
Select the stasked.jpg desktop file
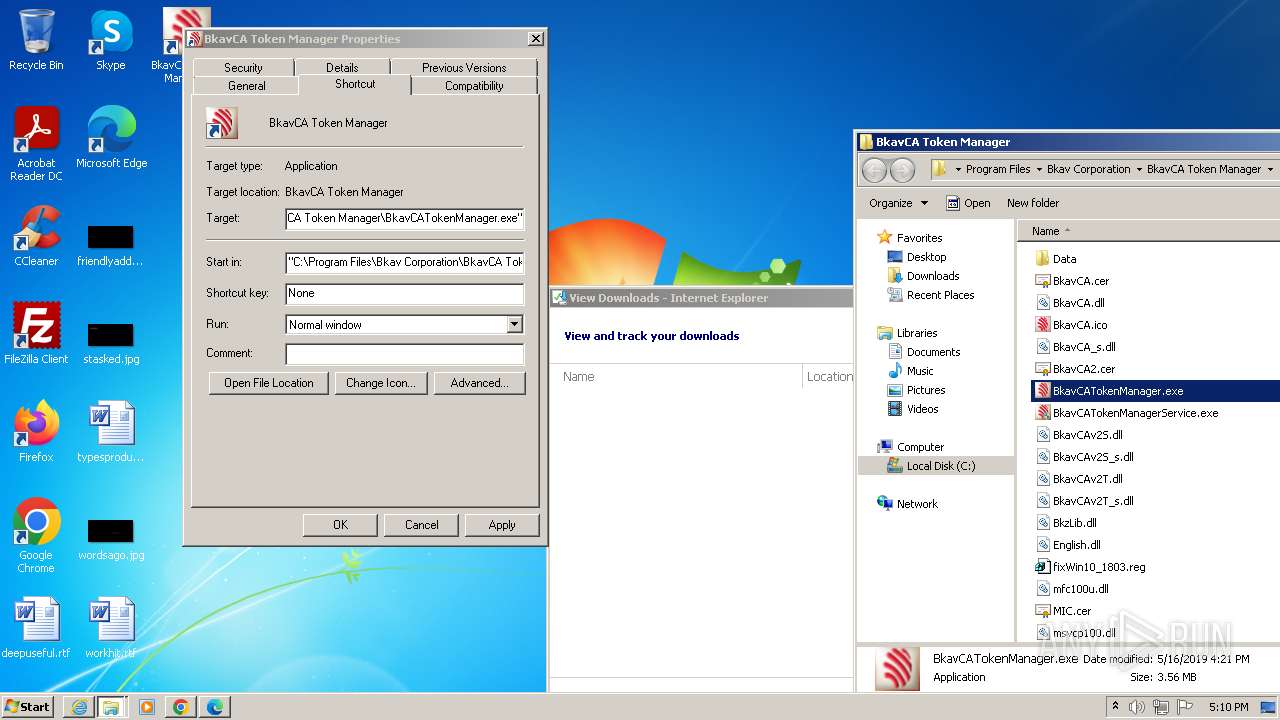point(110,341)
